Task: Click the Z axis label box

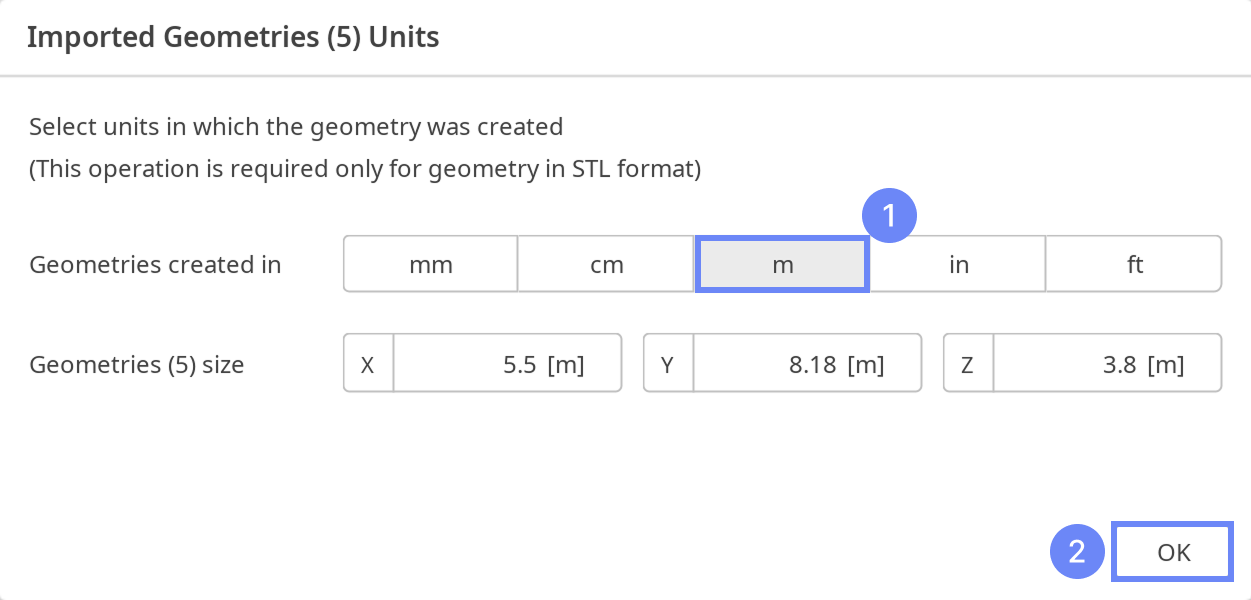Action: pyautogui.click(x=967, y=363)
